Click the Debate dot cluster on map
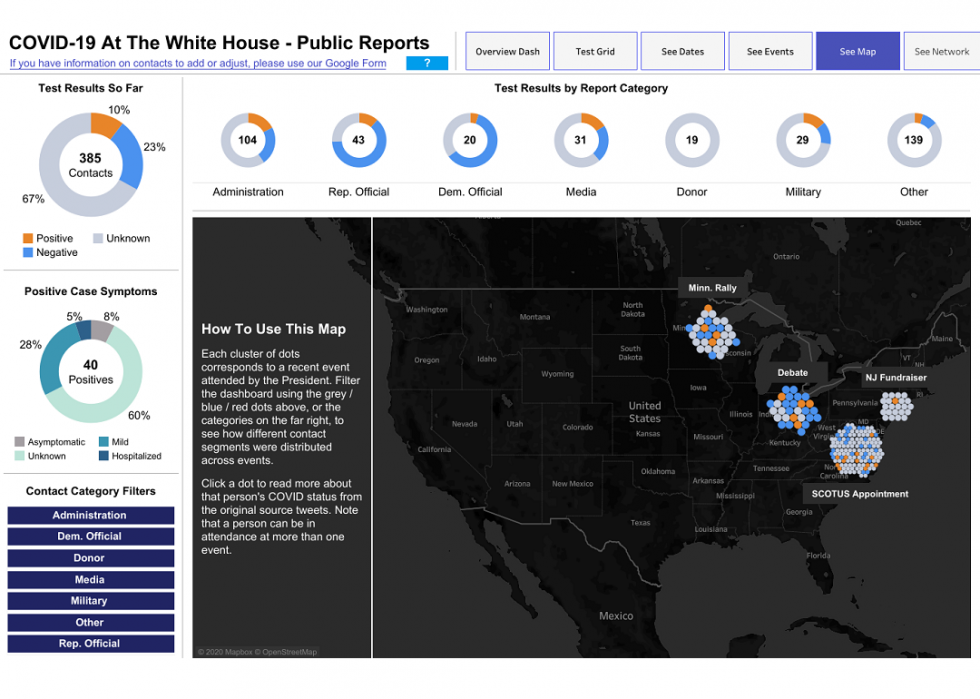This screenshot has height=699, width=980. coord(794,411)
